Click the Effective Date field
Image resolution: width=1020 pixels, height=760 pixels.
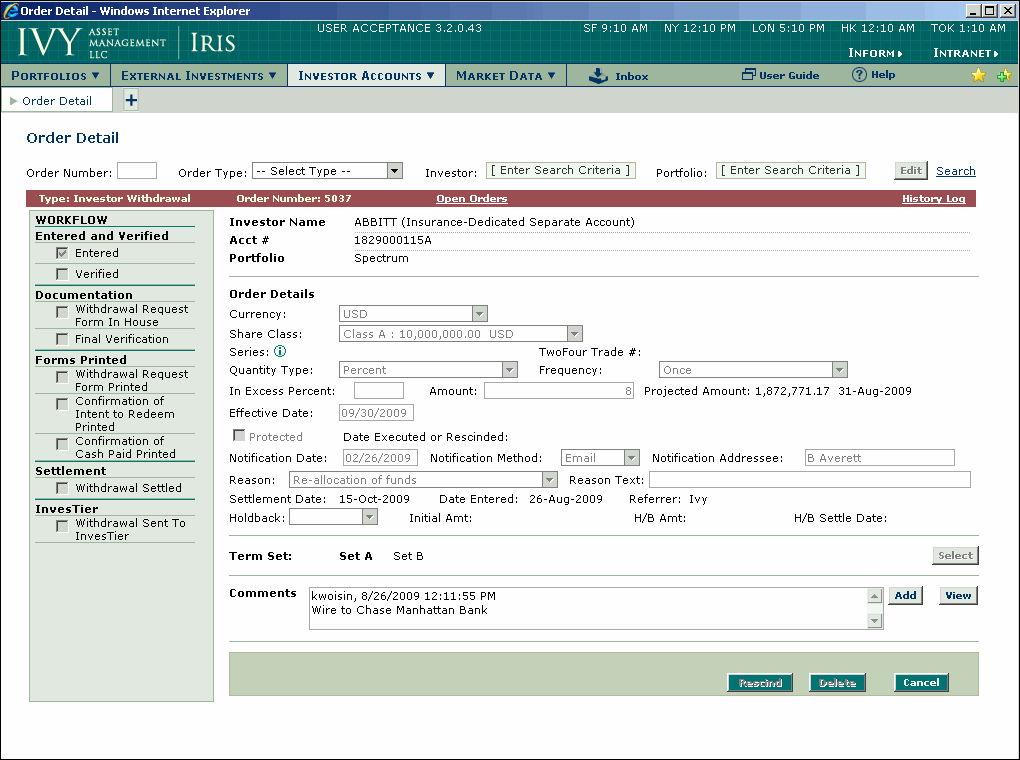coord(376,413)
